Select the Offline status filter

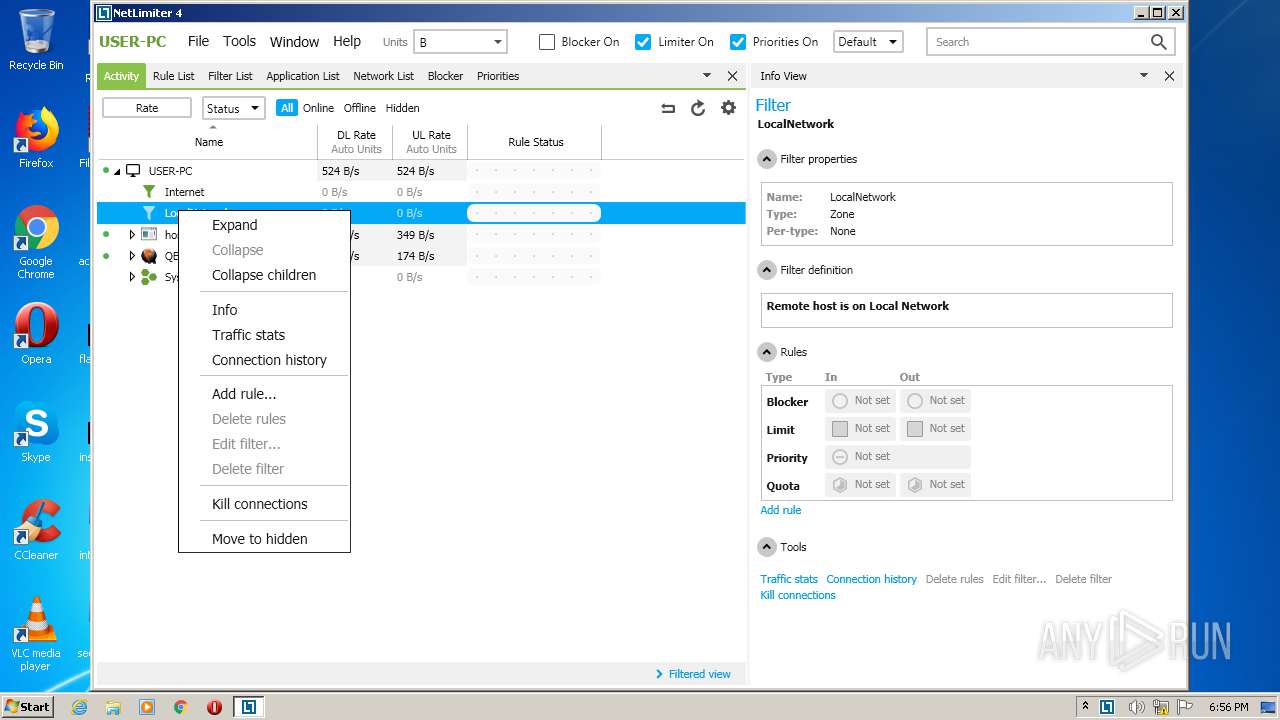tap(360, 108)
